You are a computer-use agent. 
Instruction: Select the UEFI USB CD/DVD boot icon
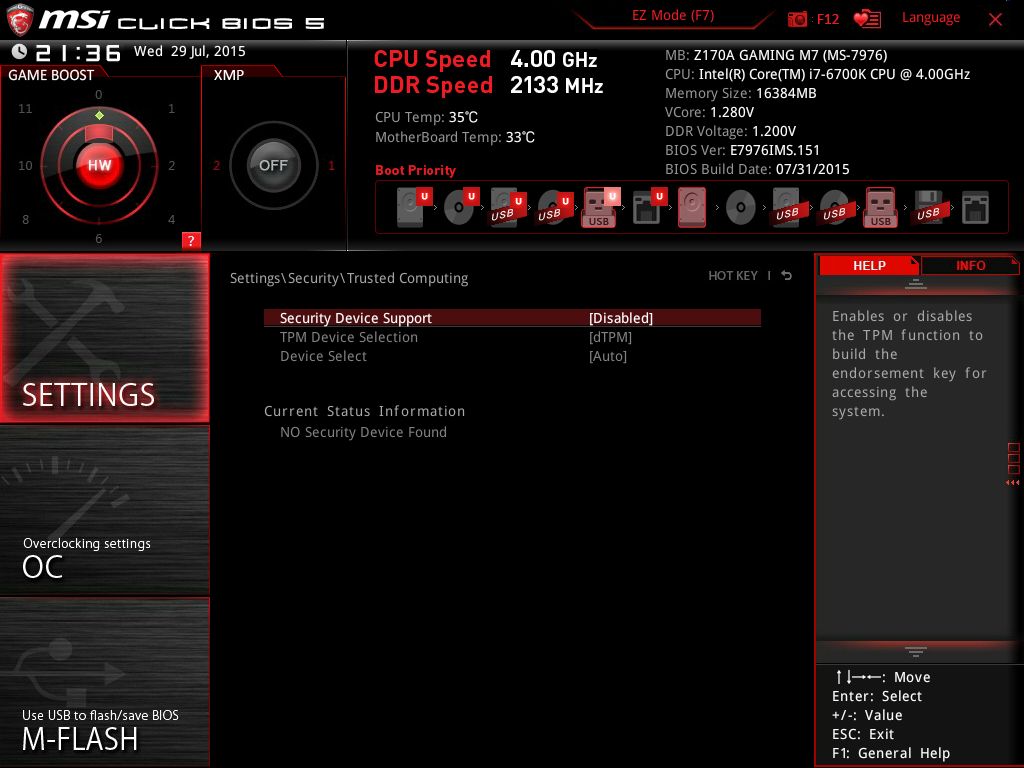pyautogui.click(x=555, y=207)
